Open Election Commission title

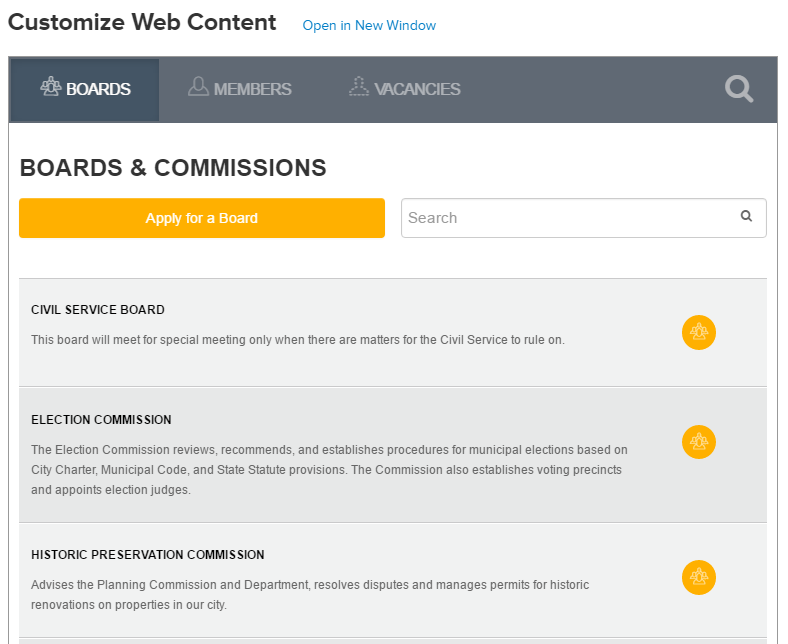click(102, 420)
